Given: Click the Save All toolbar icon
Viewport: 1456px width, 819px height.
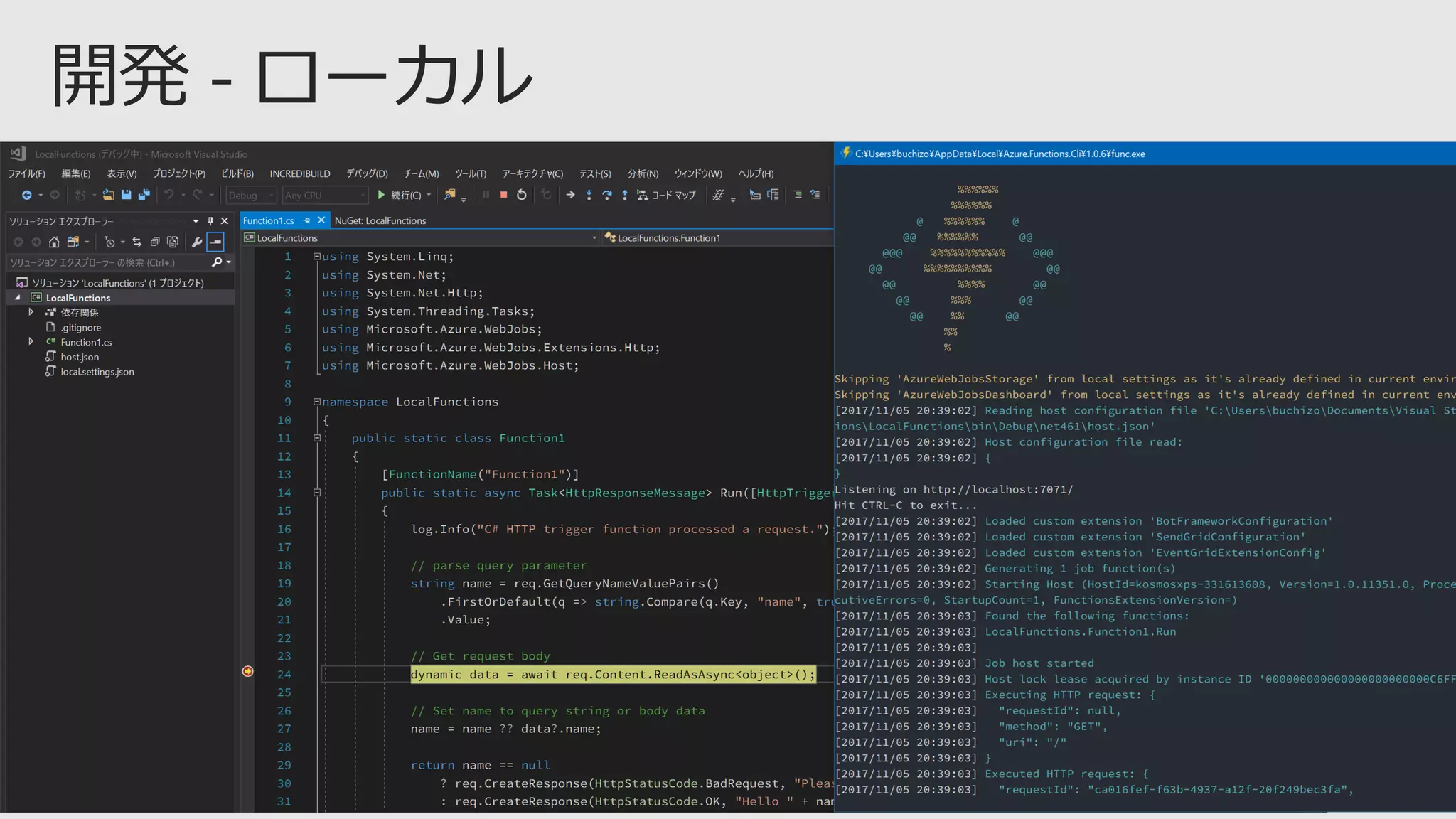Looking at the screenshot, I should 144,195.
